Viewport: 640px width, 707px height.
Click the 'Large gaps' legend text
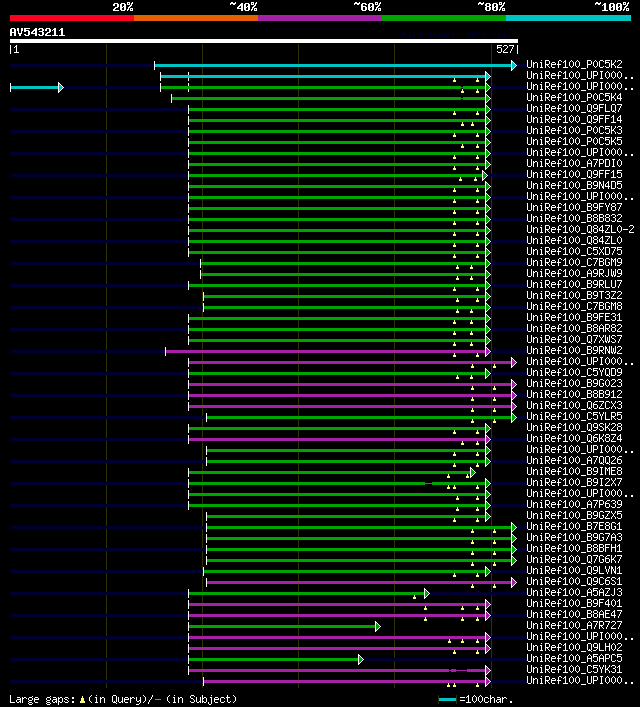click(x=42, y=699)
